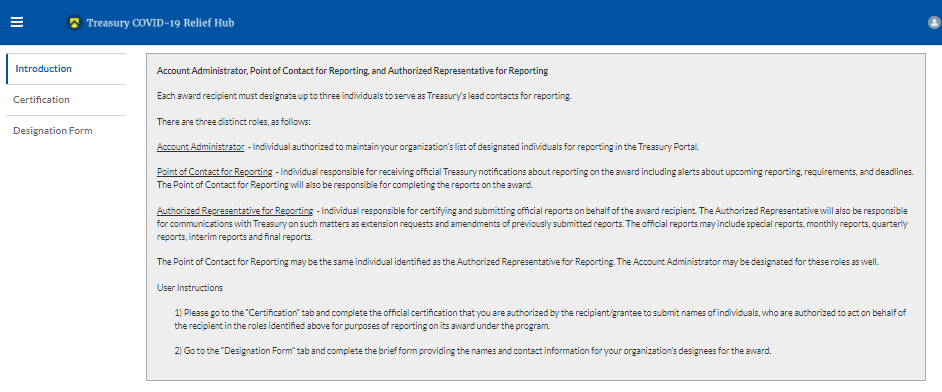942x392 pixels.
Task: Click instruction 1 about Certification tab
Action: click(x=540, y=320)
